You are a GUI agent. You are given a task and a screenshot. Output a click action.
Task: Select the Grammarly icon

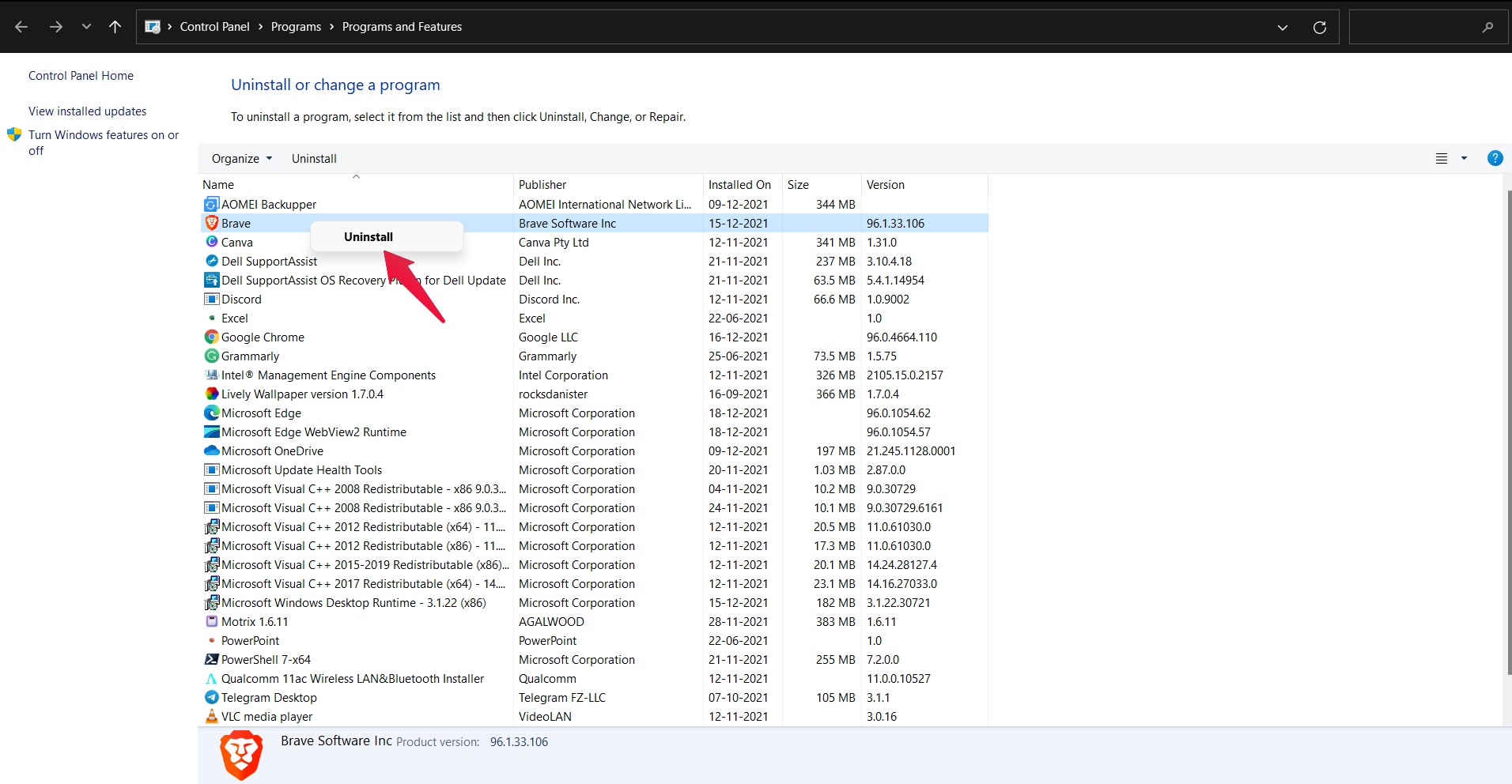211,356
